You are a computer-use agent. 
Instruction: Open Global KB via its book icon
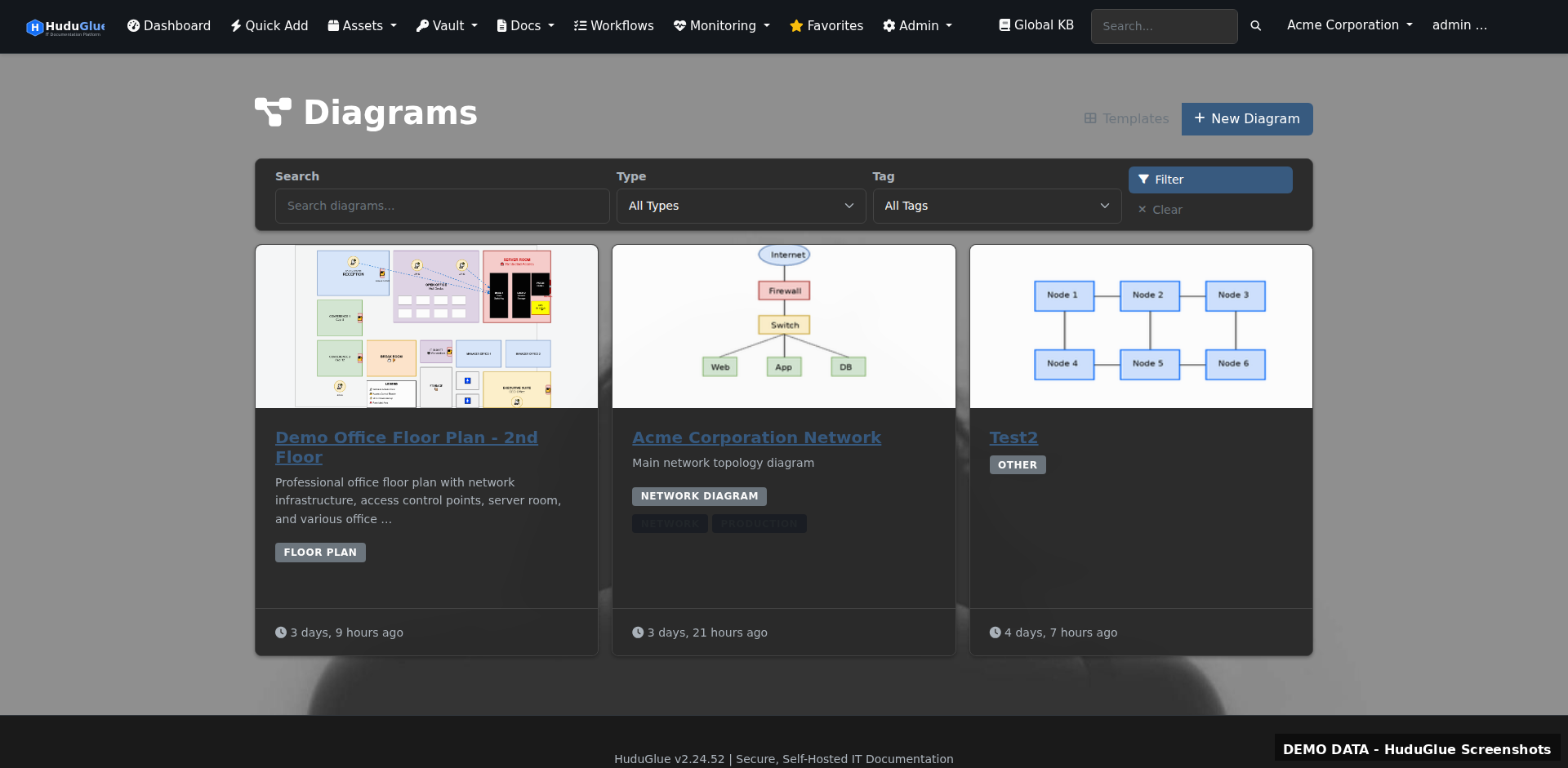point(1005,24)
